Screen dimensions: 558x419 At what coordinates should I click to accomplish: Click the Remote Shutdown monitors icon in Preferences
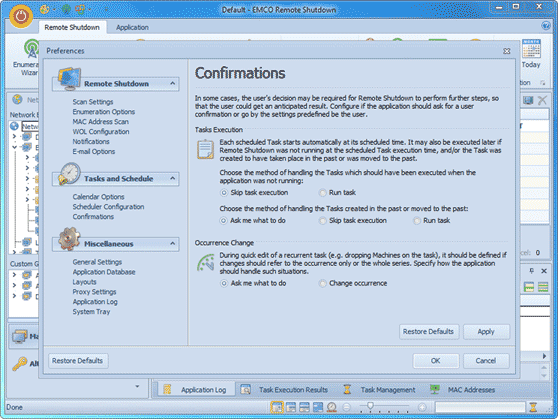[70, 78]
